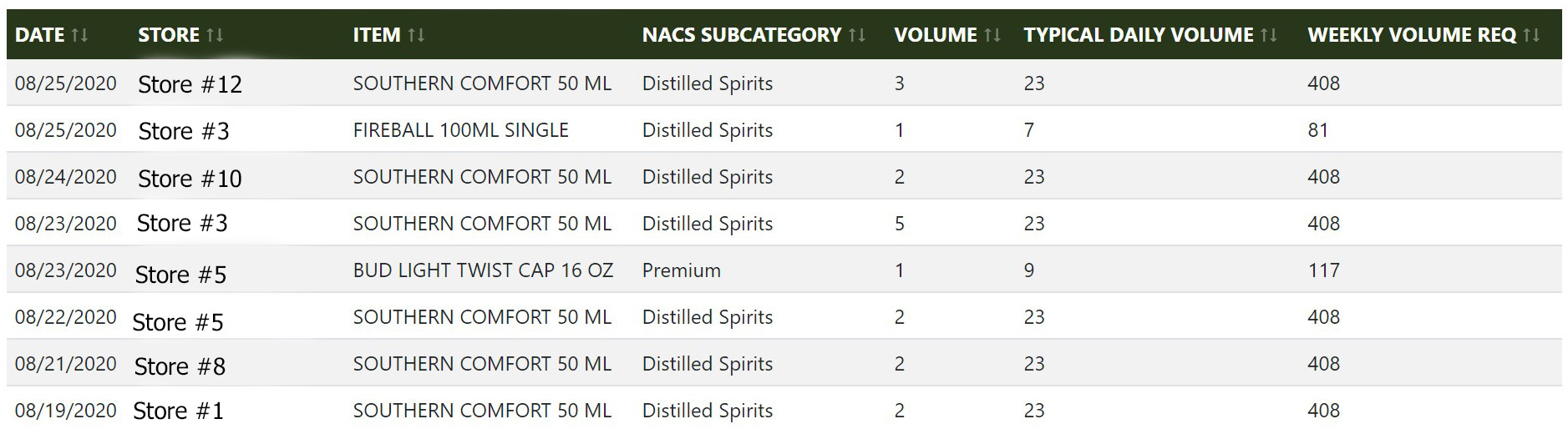Select weekly volume value 117

[1323, 270]
